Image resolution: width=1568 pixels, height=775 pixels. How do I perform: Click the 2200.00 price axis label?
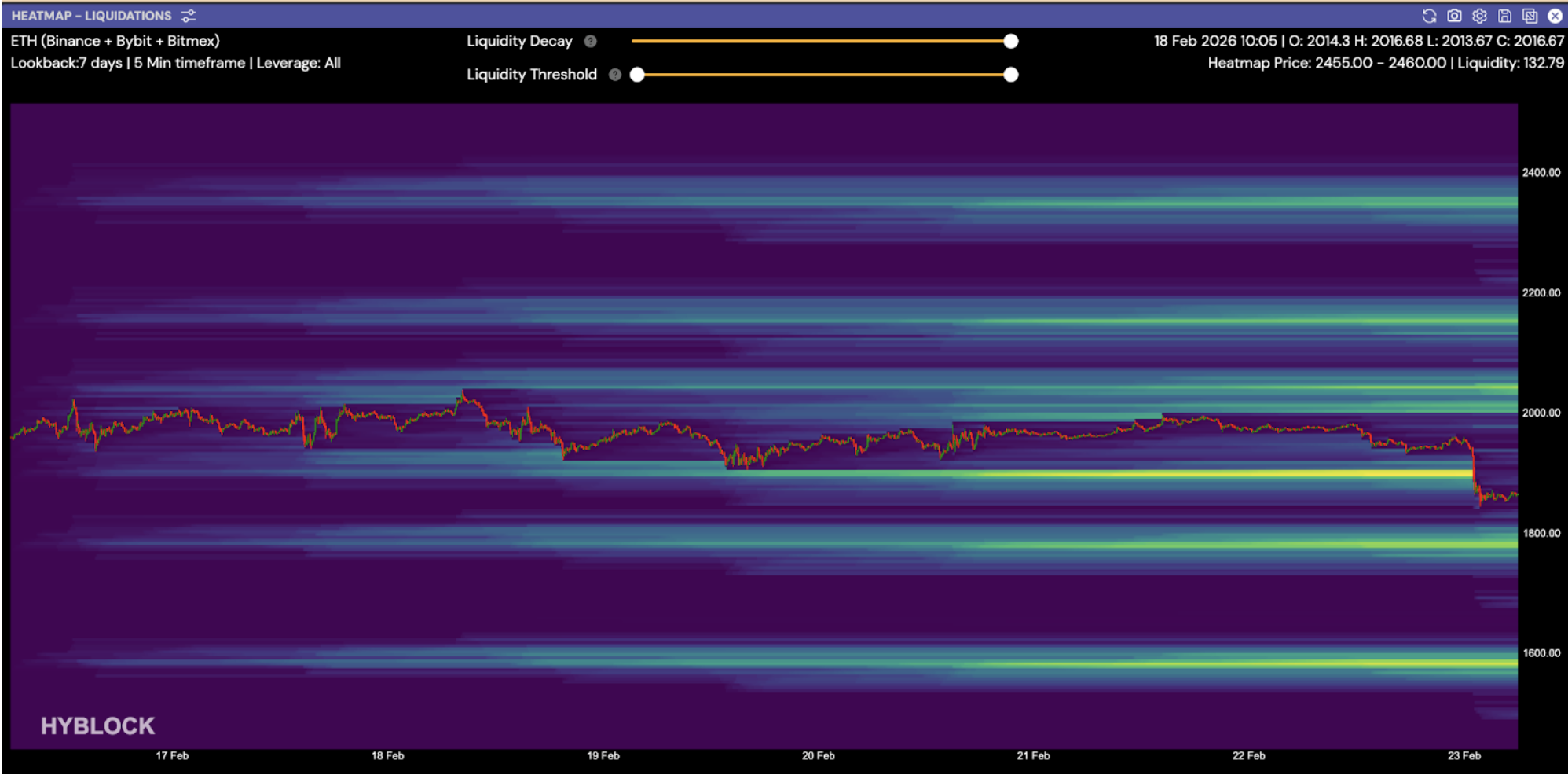coord(1541,293)
